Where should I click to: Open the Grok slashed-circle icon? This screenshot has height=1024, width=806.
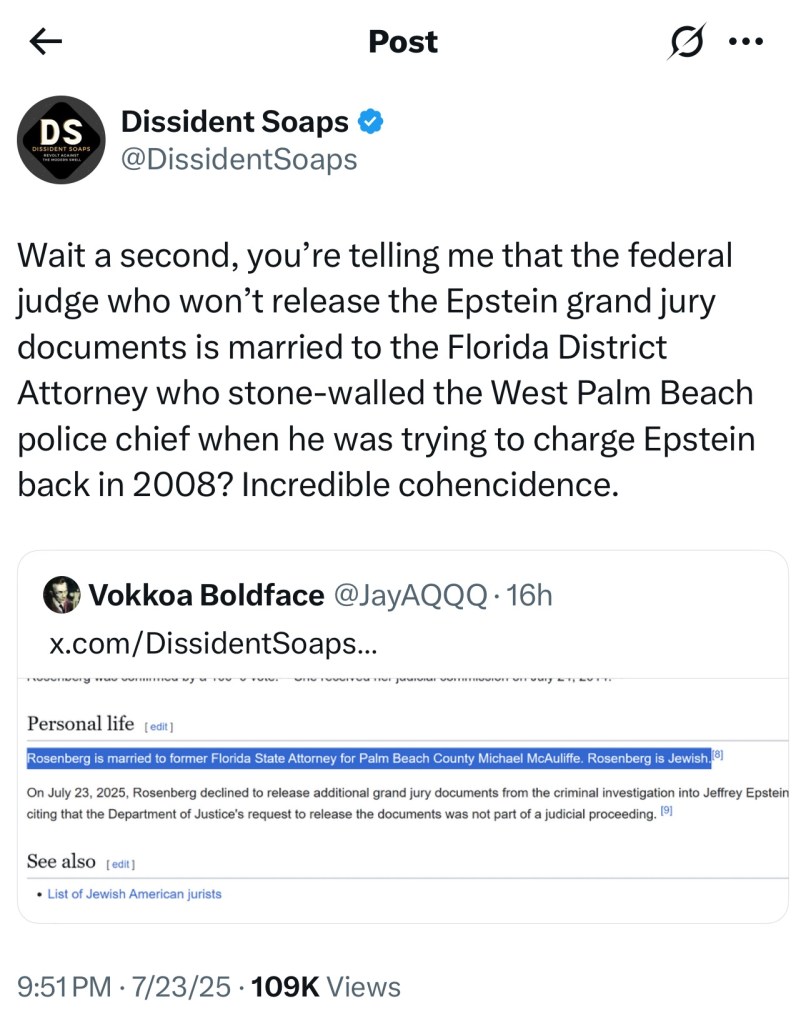pyautogui.click(x=688, y=41)
